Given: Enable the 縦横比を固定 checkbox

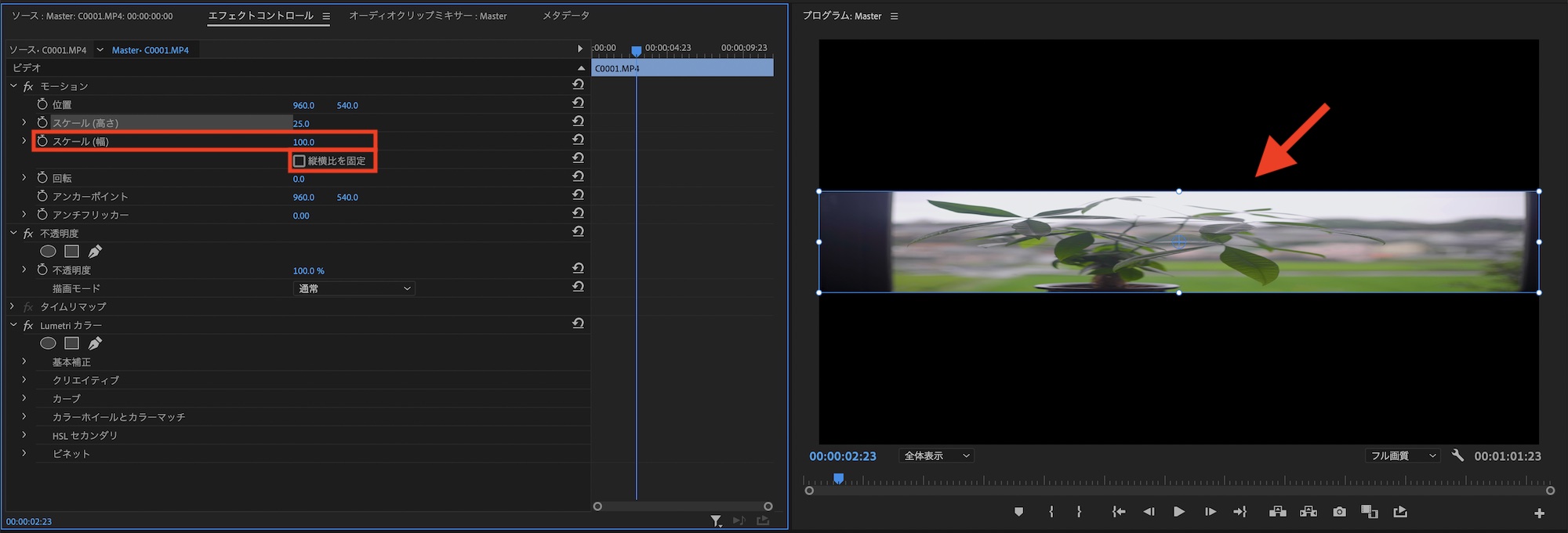Looking at the screenshot, I should (299, 161).
